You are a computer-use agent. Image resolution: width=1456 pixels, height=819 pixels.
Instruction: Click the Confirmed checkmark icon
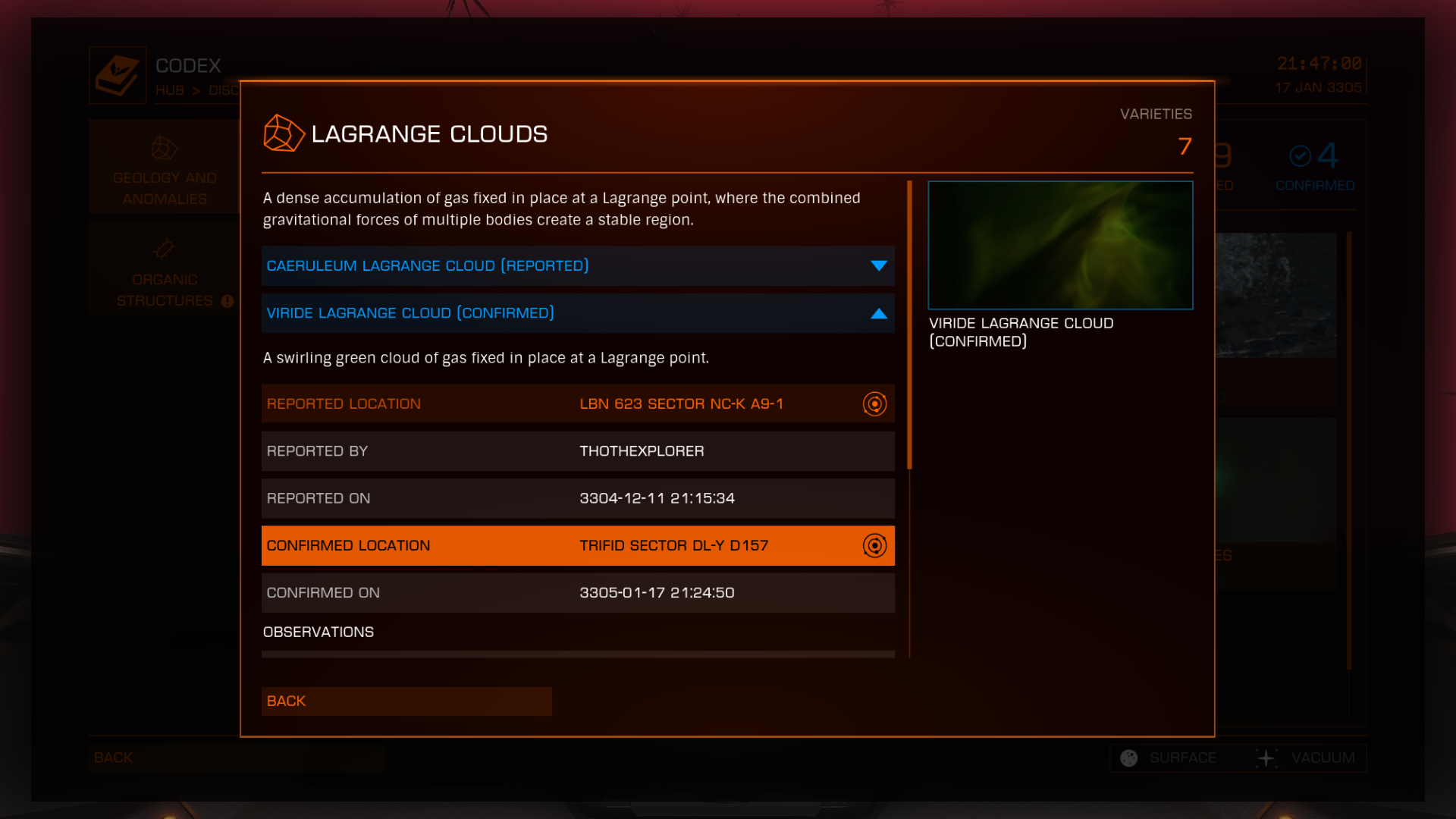pyautogui.click(x=1300, y=156)
